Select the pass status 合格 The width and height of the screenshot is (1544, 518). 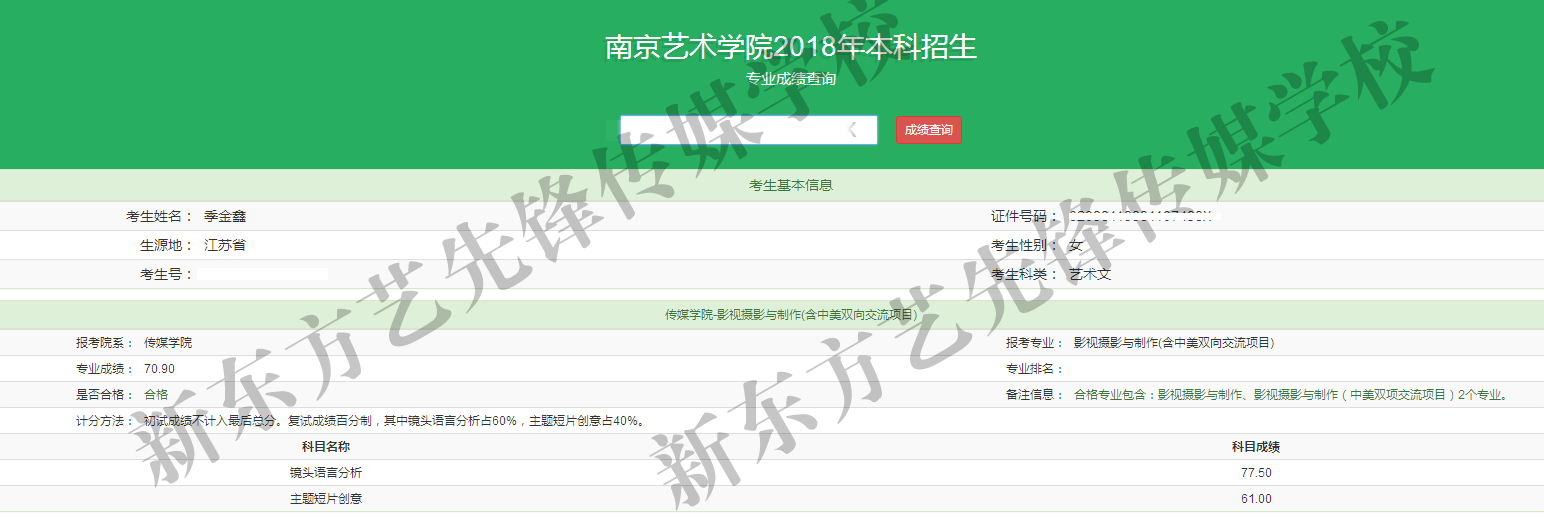point(156,395)
